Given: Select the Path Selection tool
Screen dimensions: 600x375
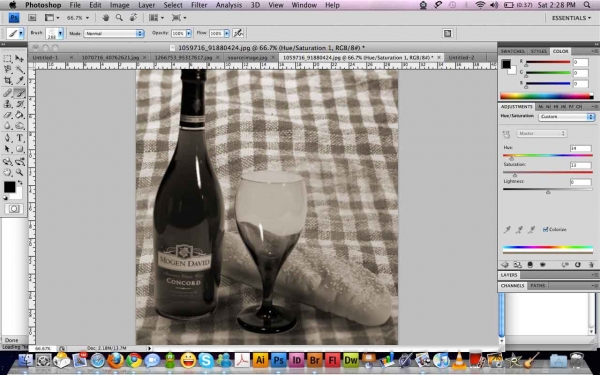Looking at the screenshot, I should [x=7, y=149].
